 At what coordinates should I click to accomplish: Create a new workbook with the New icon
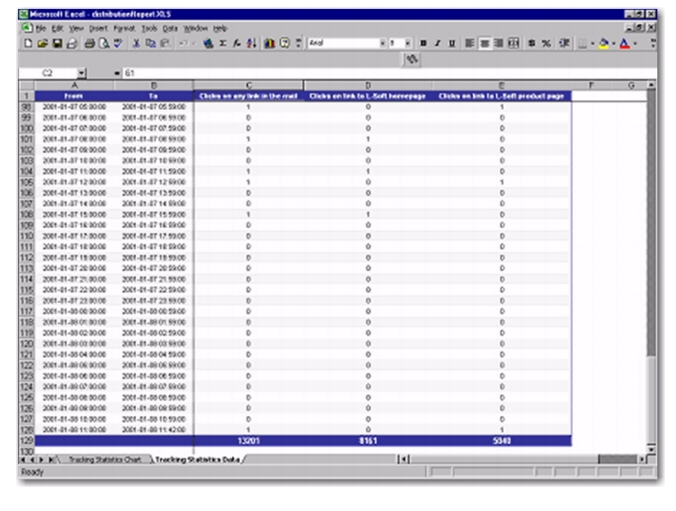coord(28,44)
